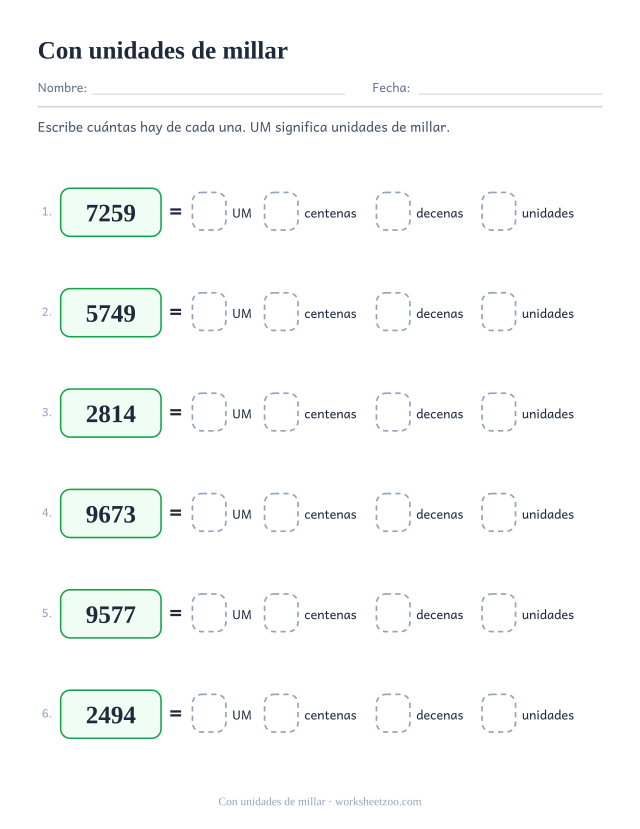The image size is (640, 829).
Task: Select the UM box for 2494
Action: coord(209,714)
